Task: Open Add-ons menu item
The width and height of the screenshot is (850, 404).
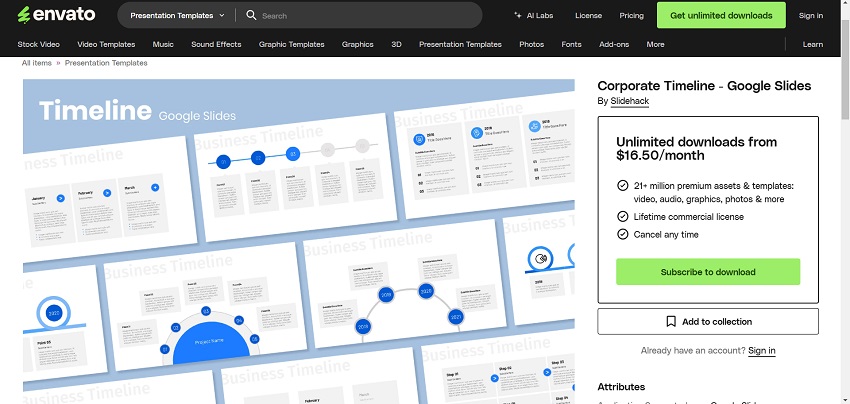Action: point(614,44)
